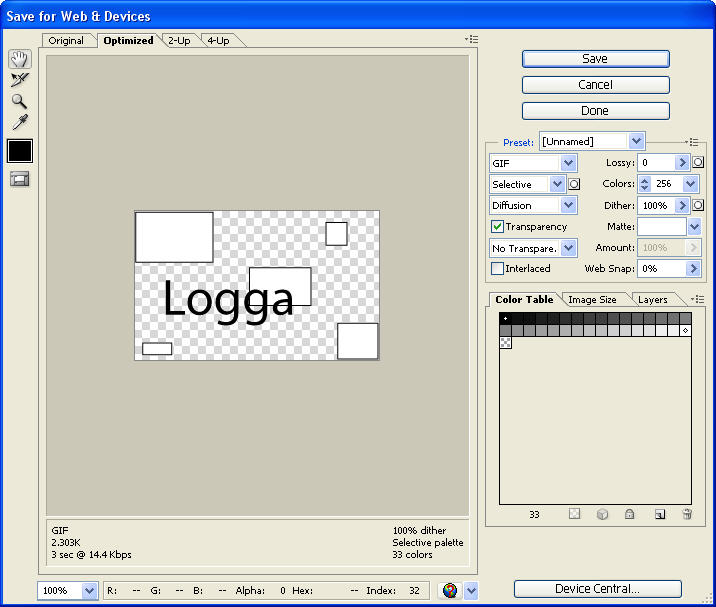Switch to the Color Table tab
The width and height of the screenshot is (716, 607).
tap(524, 300)
